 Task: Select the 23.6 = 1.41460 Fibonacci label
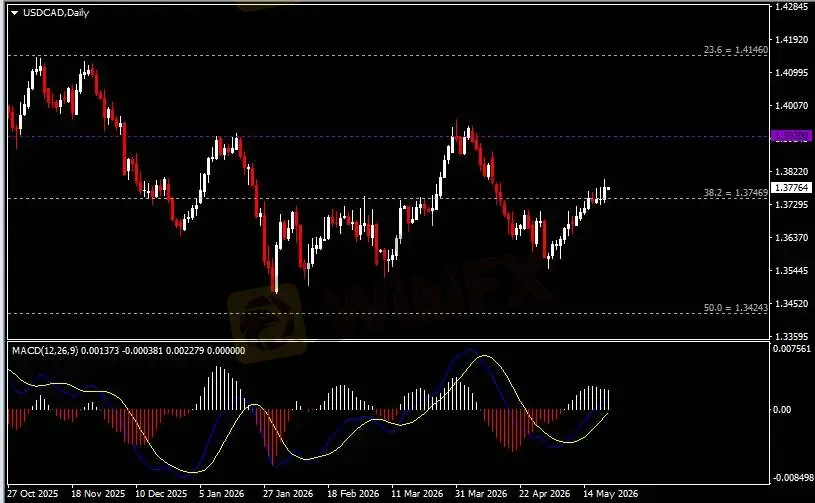735,50
